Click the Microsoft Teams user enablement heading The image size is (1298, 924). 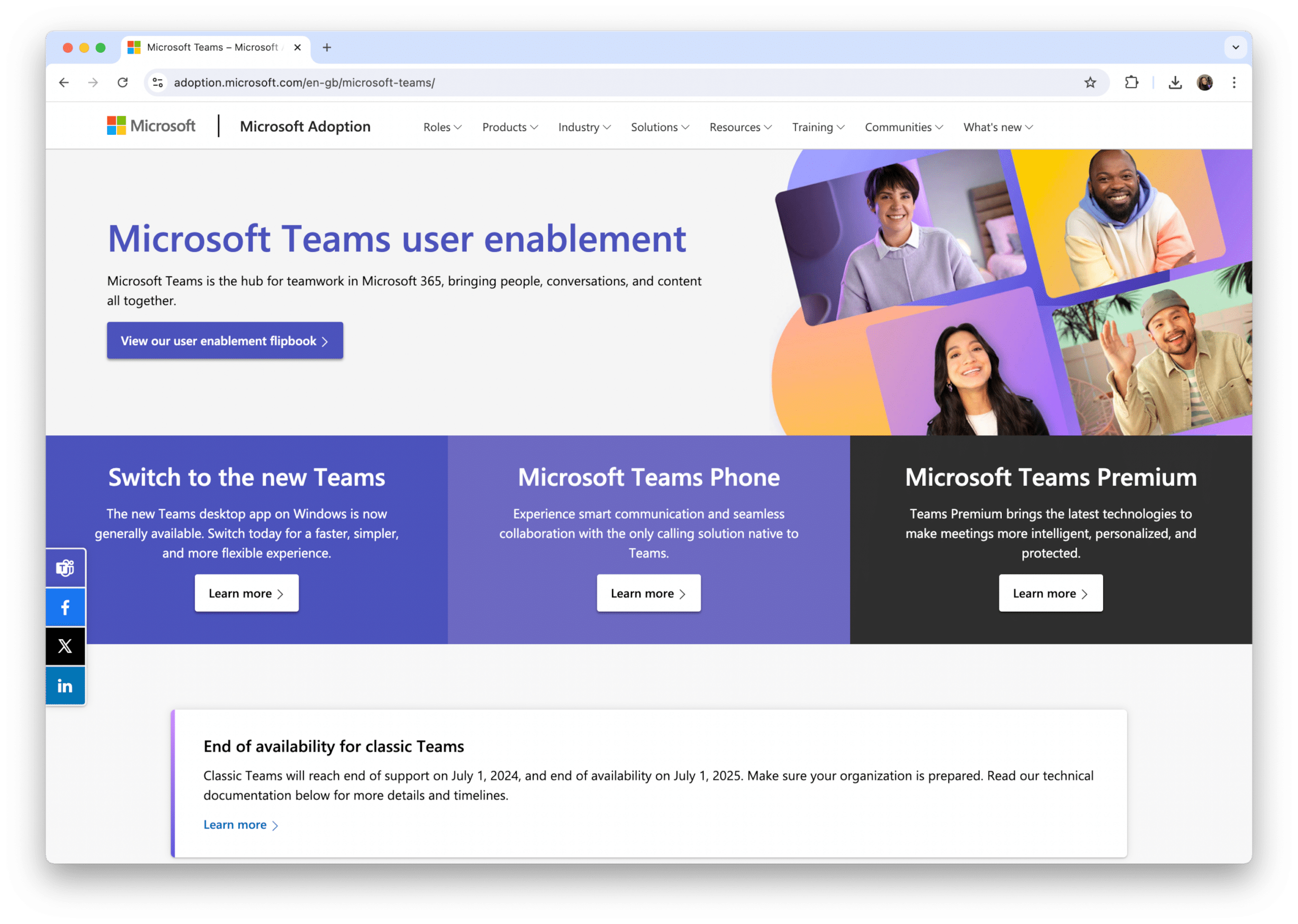click(396, 238)
